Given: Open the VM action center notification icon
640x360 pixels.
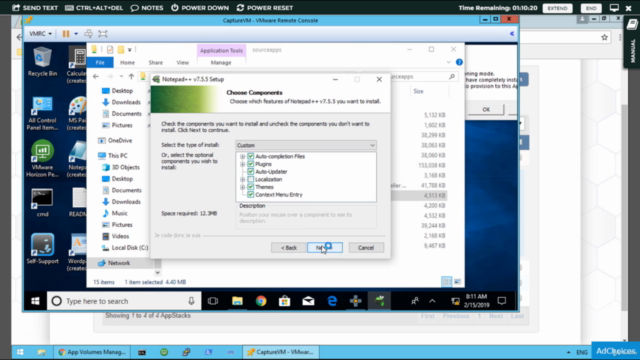Looking at the screenshot, I should coord(502,301).
